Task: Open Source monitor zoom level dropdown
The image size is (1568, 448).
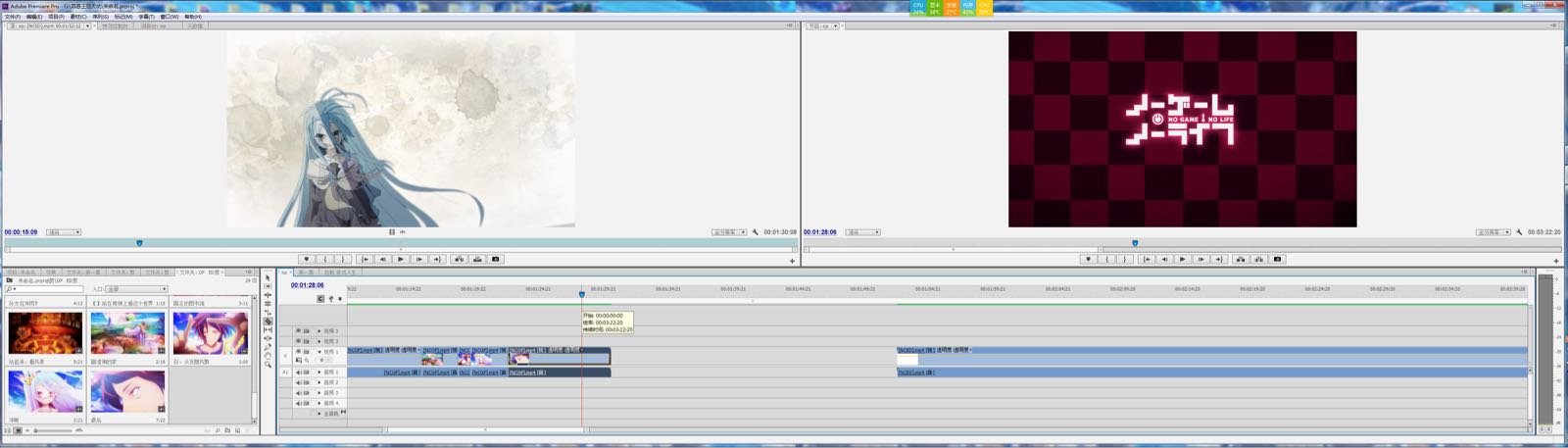Action: tap(64, 232)
